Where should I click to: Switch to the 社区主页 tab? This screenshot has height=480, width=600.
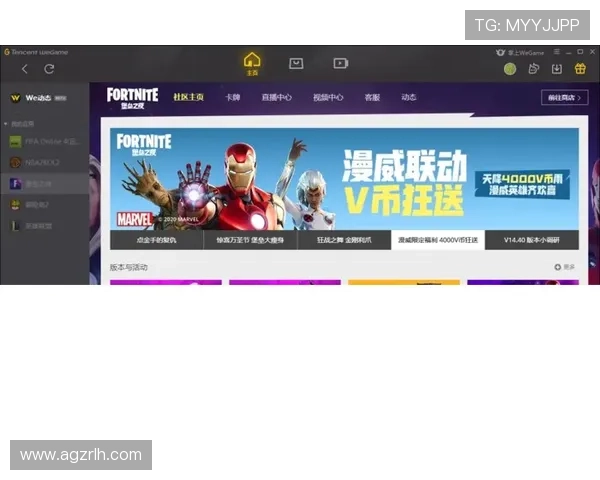[x=188, y=97]
